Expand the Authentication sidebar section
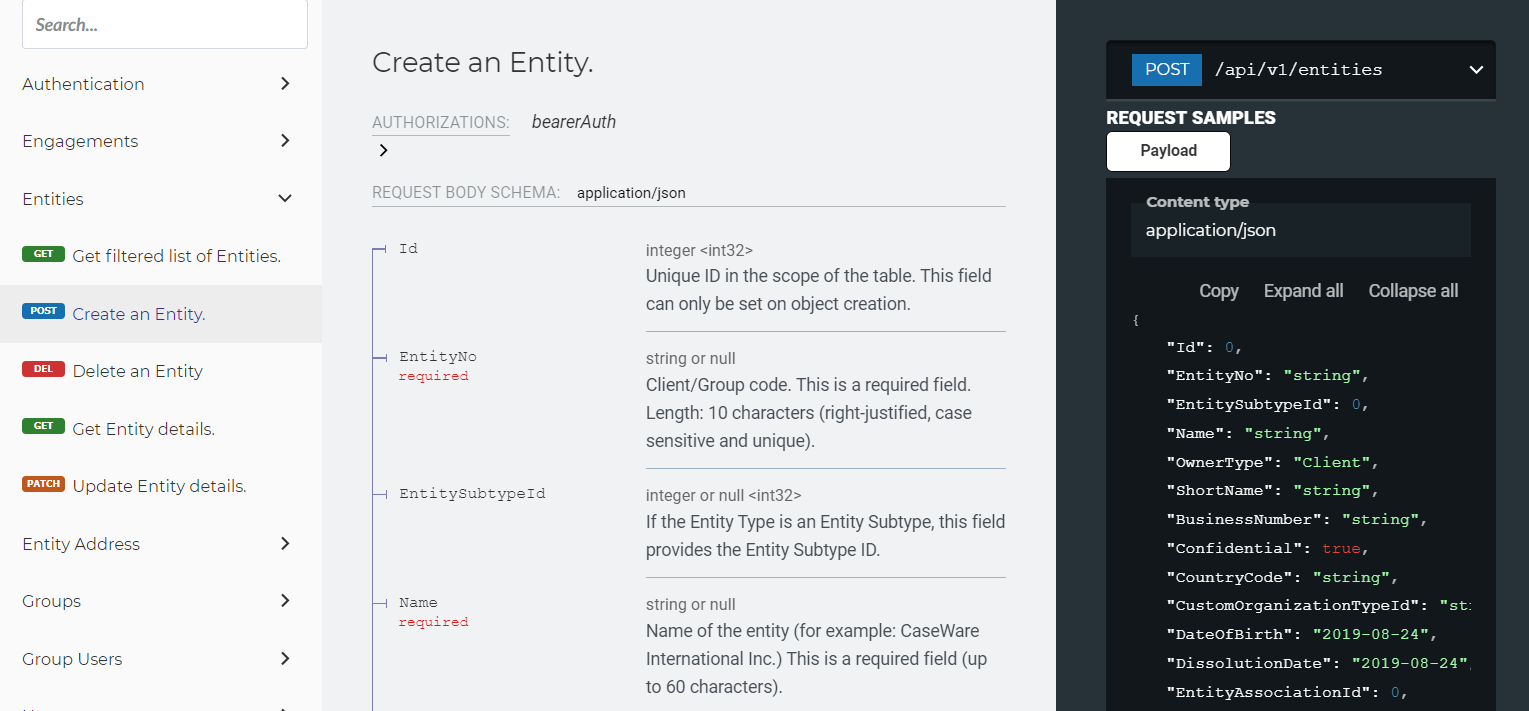The width and height of the screenshot is (1529, 711). click(285, 84)
